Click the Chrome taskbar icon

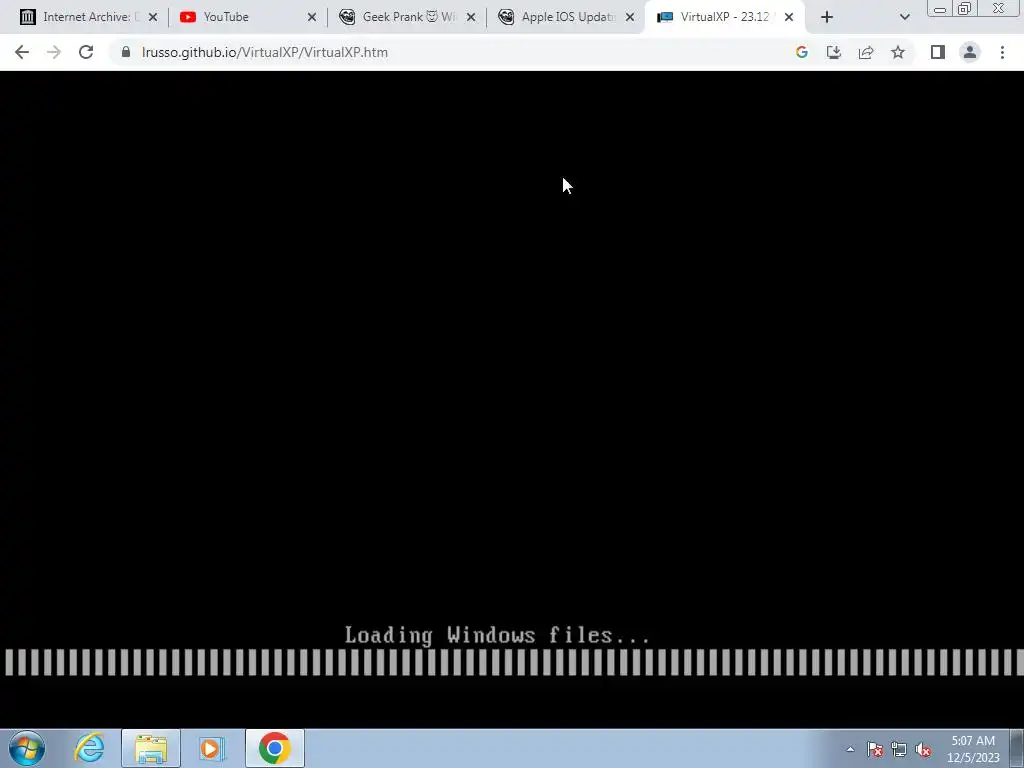(275, 748)
